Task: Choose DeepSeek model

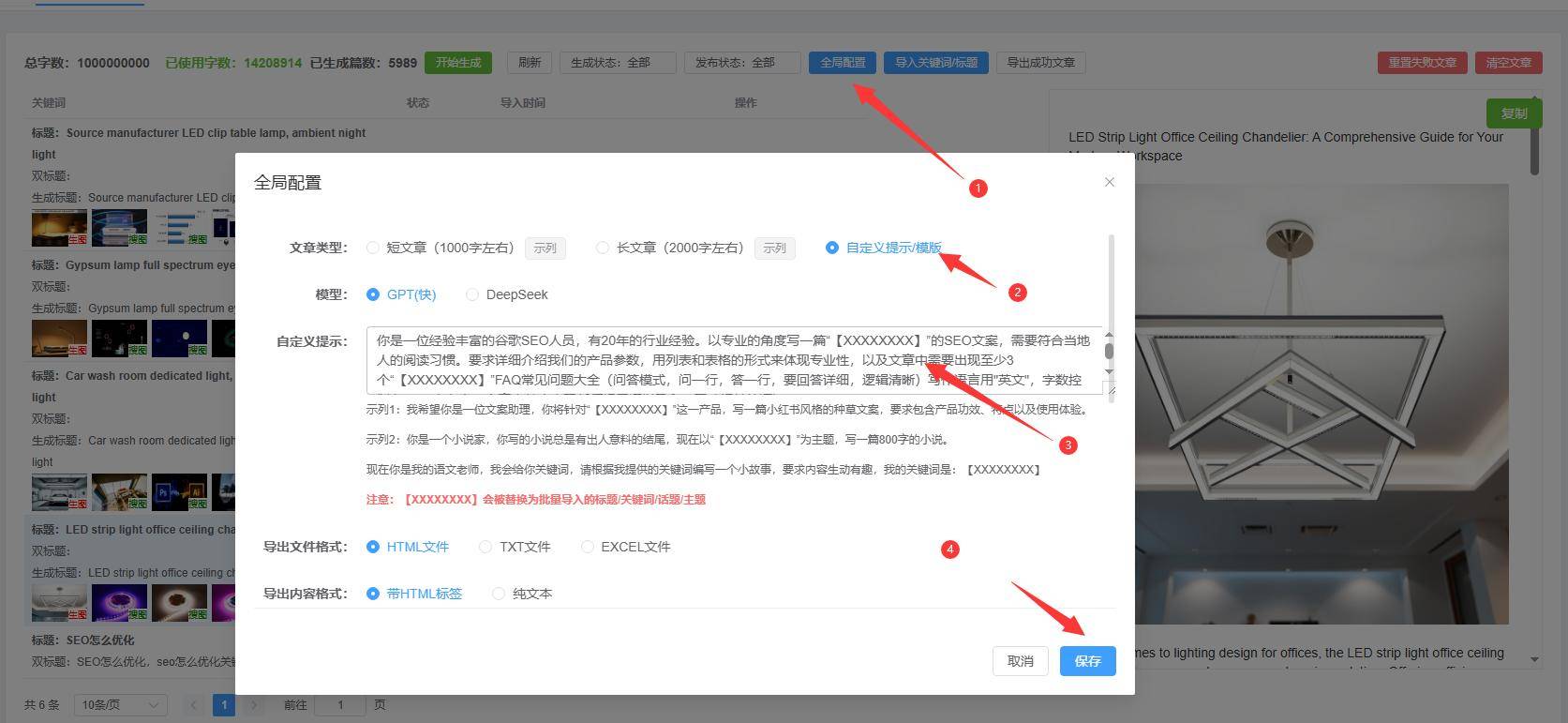Action: pyautogui.click(x=507, y=294)
